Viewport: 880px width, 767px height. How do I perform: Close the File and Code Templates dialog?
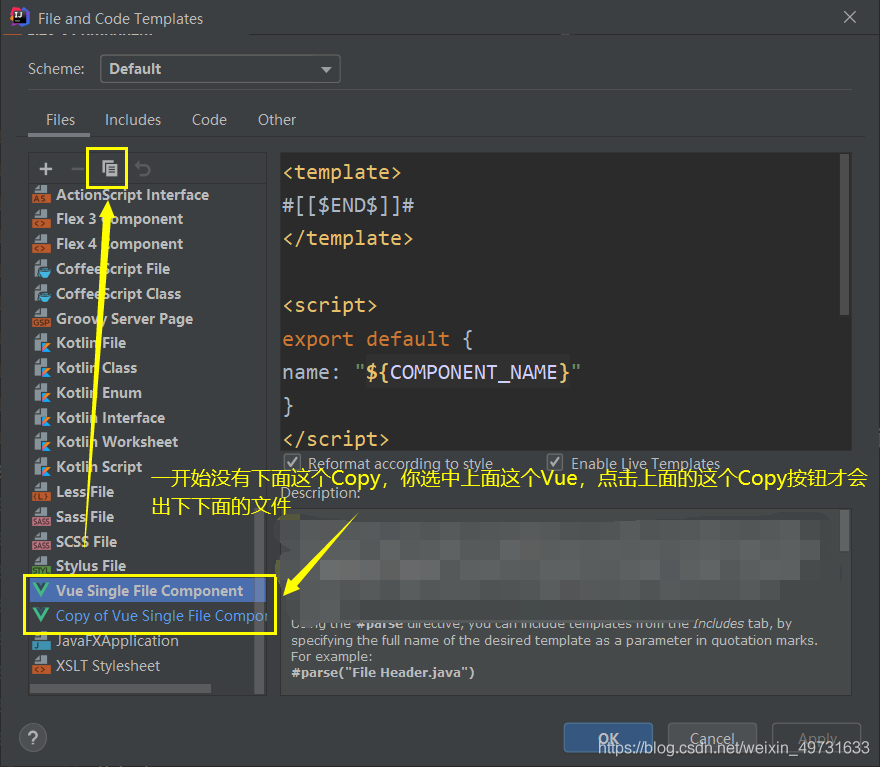(x=850, y=18)
